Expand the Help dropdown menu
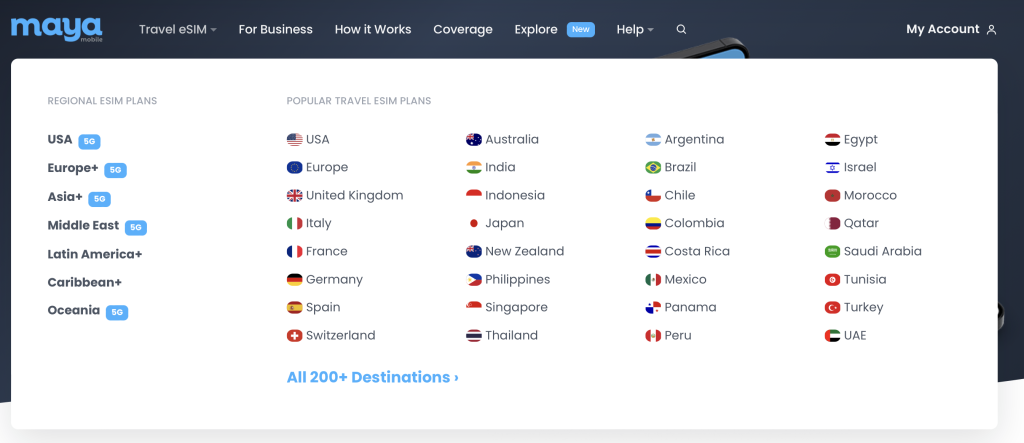 click(x=635, y=29)
